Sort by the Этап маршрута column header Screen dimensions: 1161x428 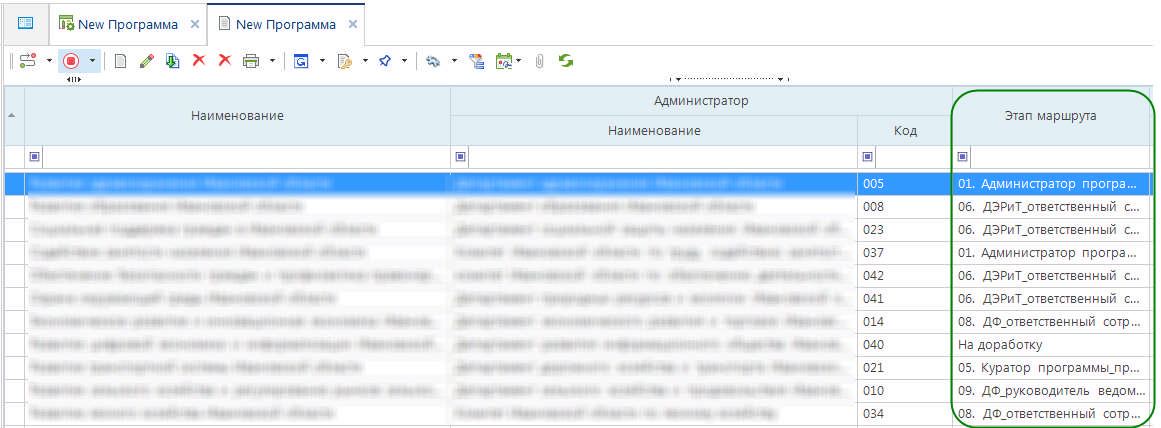click(1050, 116)
